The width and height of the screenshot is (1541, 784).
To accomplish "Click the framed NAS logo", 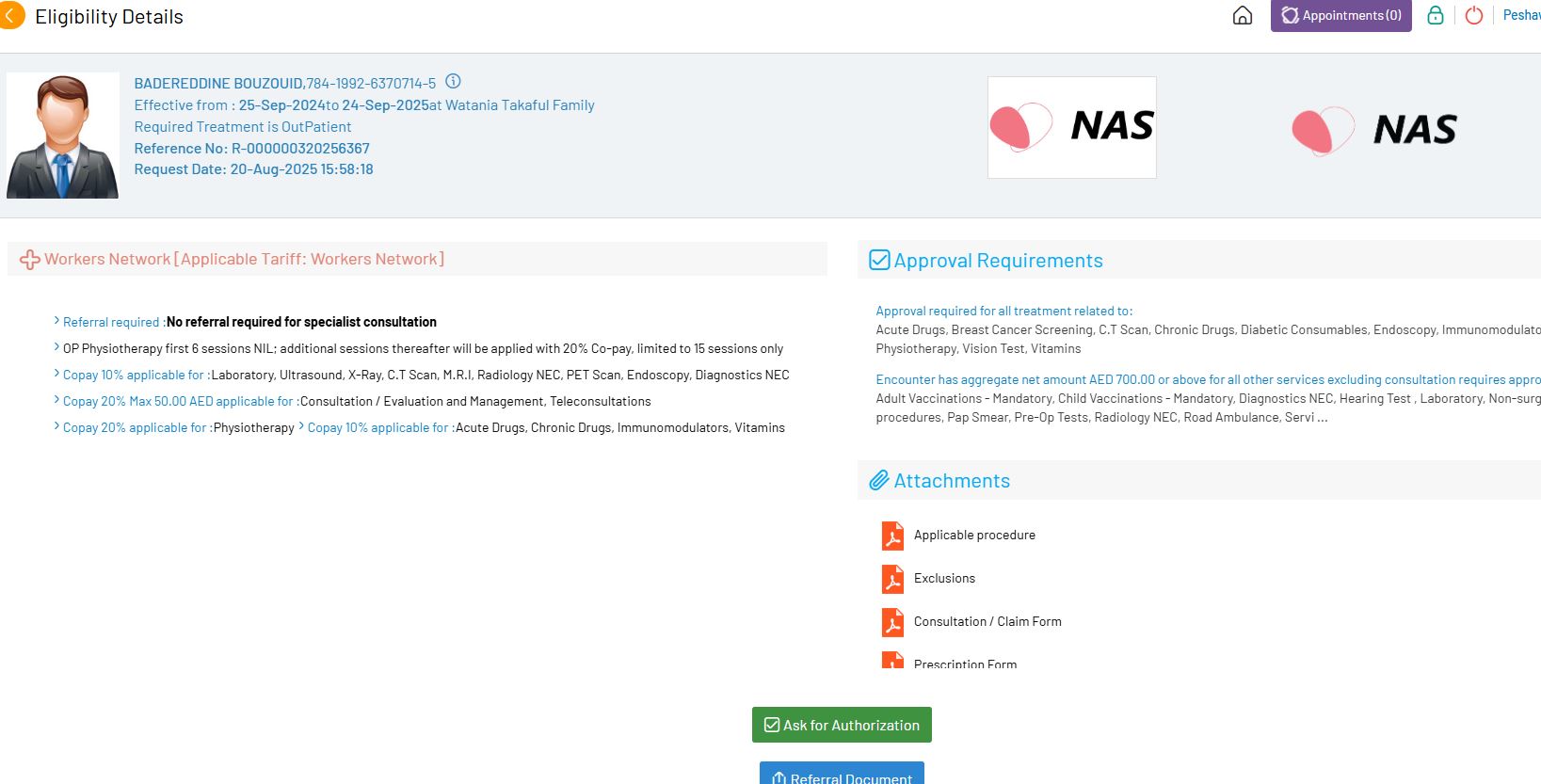I will [x=1072, y=127].
